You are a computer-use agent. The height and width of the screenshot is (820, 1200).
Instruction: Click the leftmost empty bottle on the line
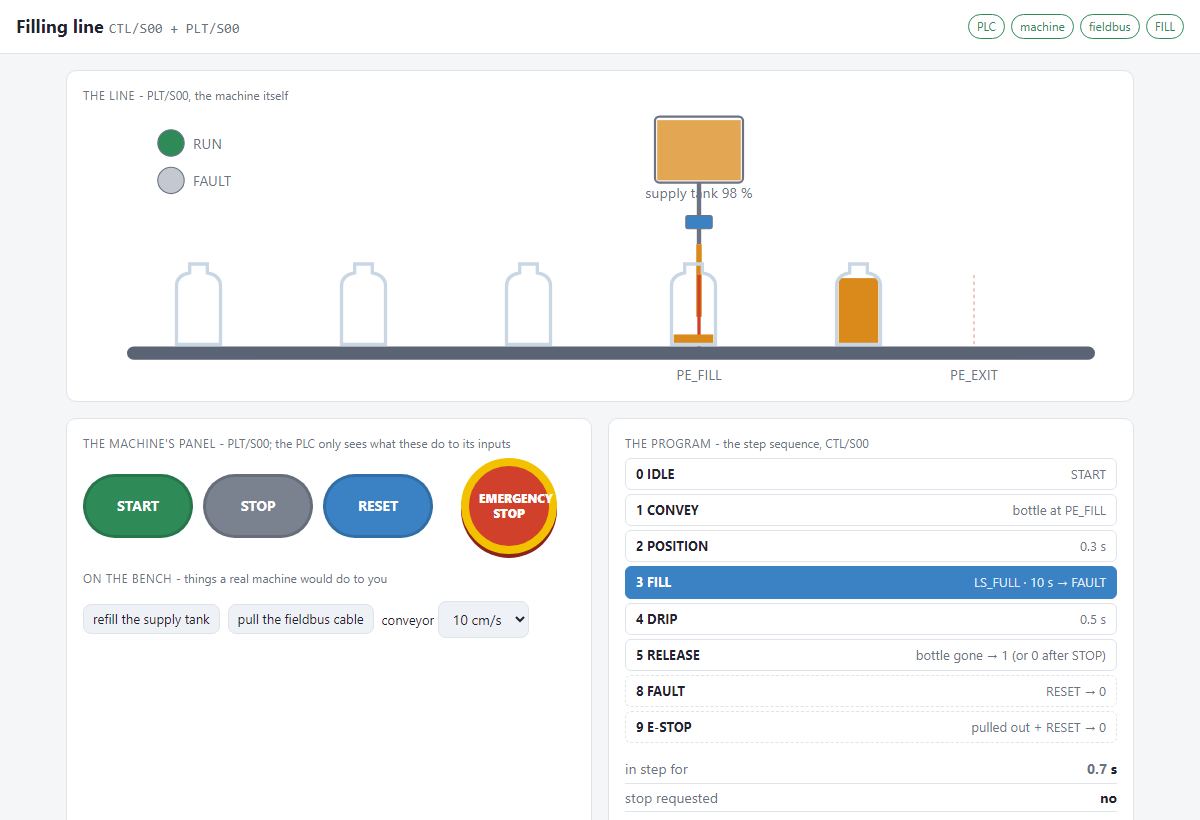(198, 304)
